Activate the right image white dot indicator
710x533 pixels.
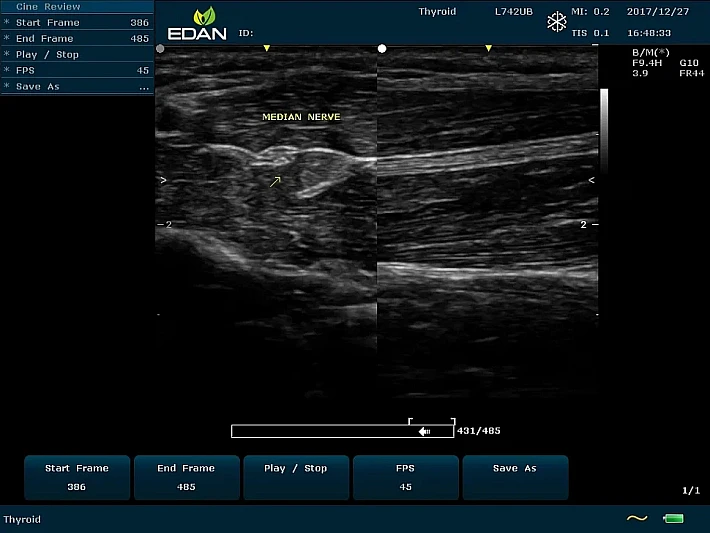tap(382, 48)
